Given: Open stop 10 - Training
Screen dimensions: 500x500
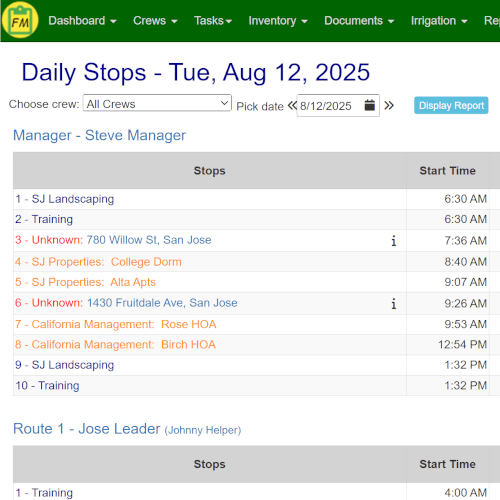Looking at the screenshot, I should point(47,386).
